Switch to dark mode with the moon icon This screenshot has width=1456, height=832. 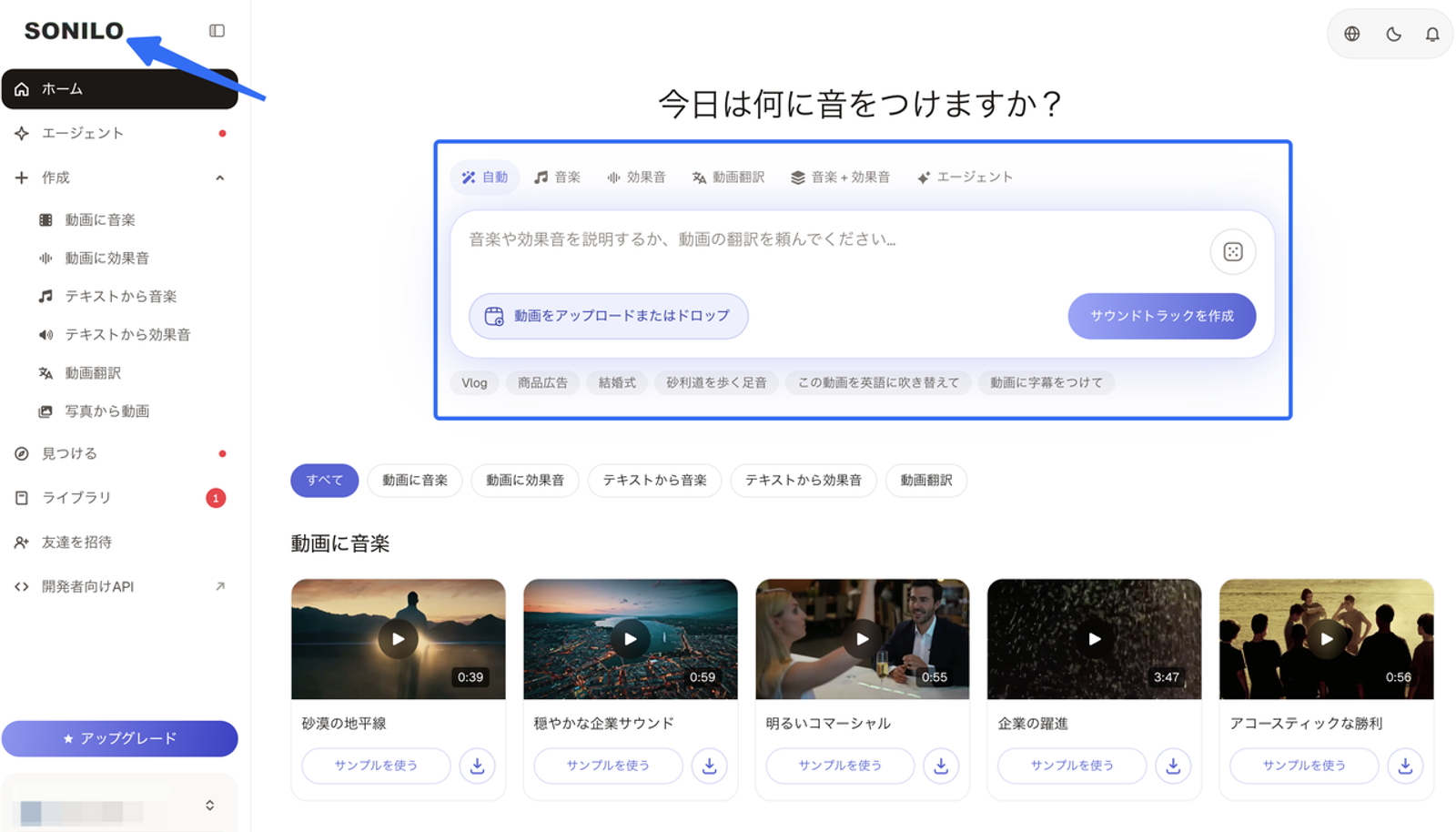1393,34
